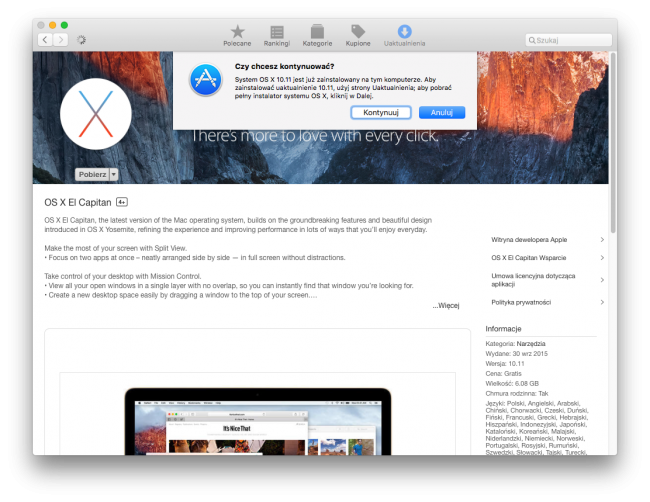Open Umowa licencyjna dotycząca aplikacji link

pyautogui.click(x=533, y=280)
